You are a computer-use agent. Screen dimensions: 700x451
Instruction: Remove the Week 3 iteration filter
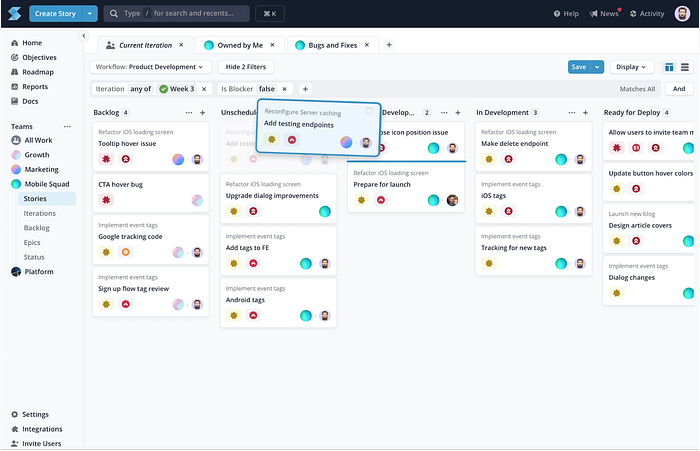[204, 89]
